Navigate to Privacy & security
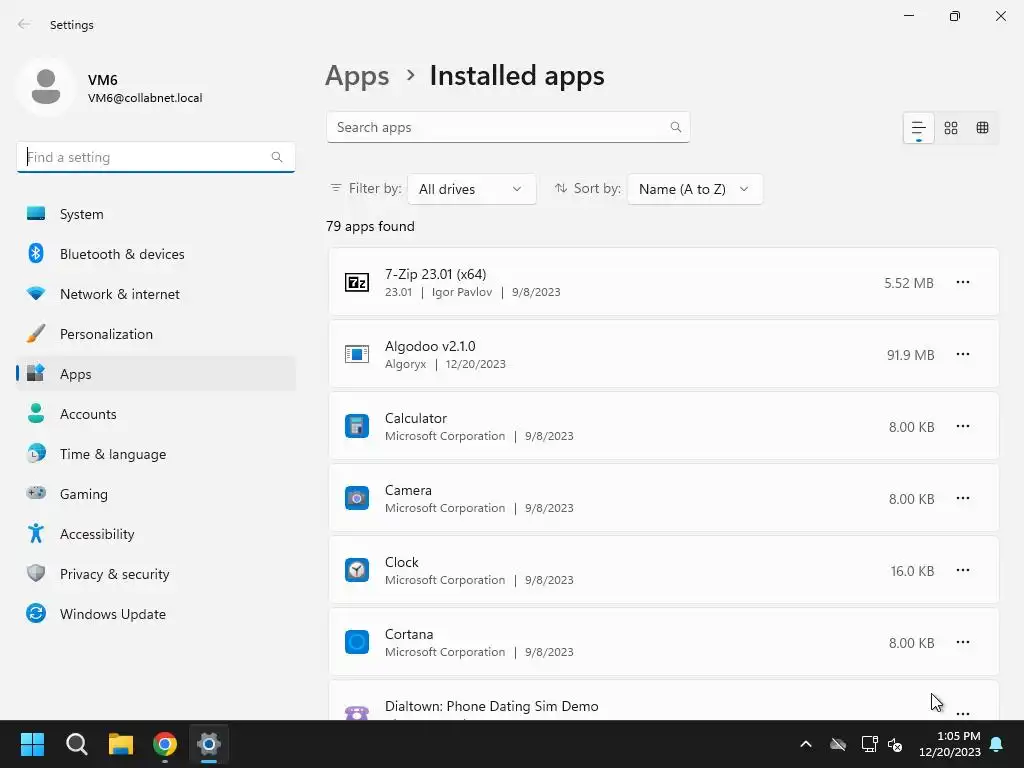This screenshot has width=1024, height=768. pos(114,574)
